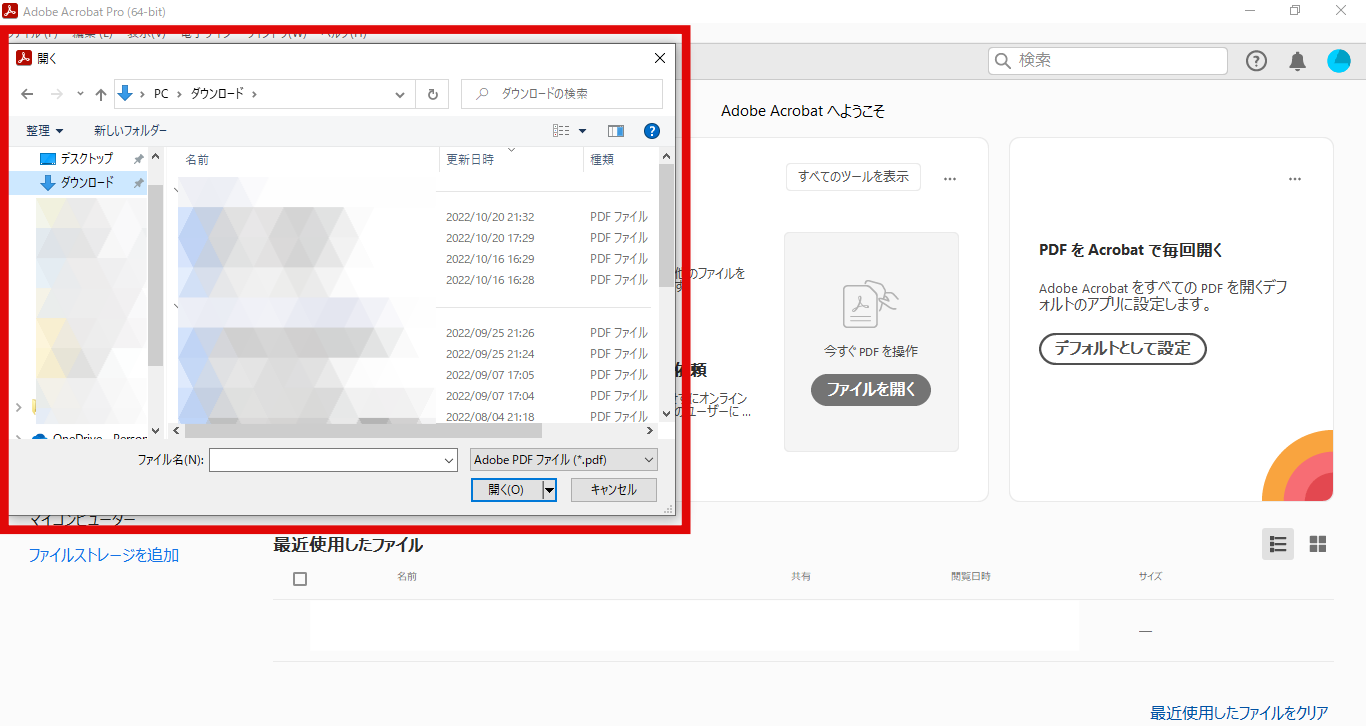Open the more options dots on the default PDF card
Viewport: 1366px width, 726px height.
click(x=1295, y=179)
